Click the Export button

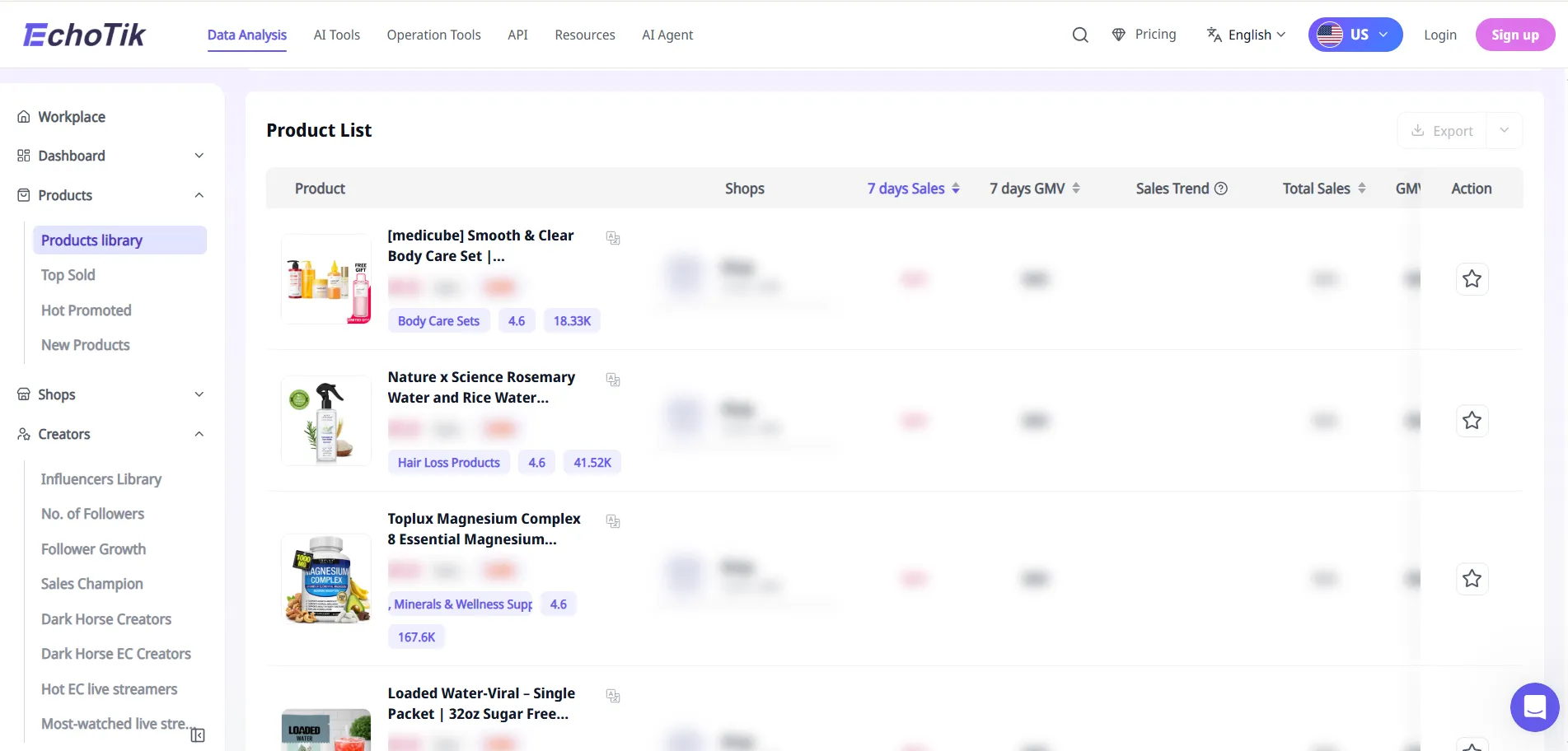[x=1442, y=130]
